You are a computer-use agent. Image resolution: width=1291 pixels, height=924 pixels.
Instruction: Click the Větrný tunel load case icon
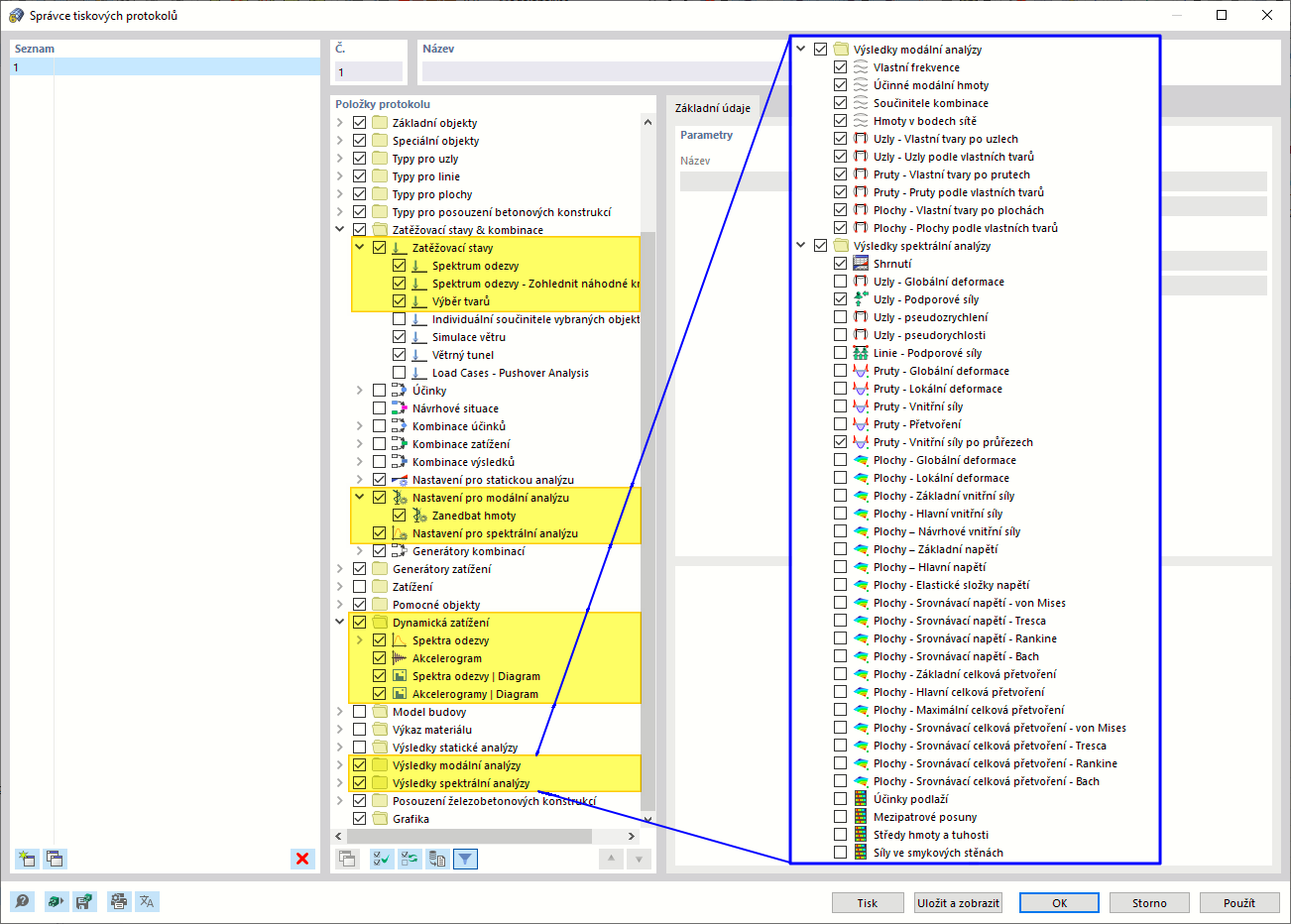pyautogui.click(x=419, y=355)
